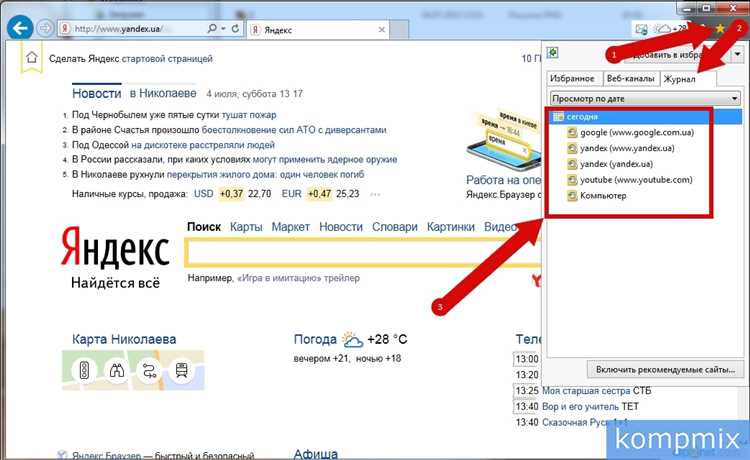Open the Карта Николаева link
This screenshot has width=750, height=460.
coord(124,340)
